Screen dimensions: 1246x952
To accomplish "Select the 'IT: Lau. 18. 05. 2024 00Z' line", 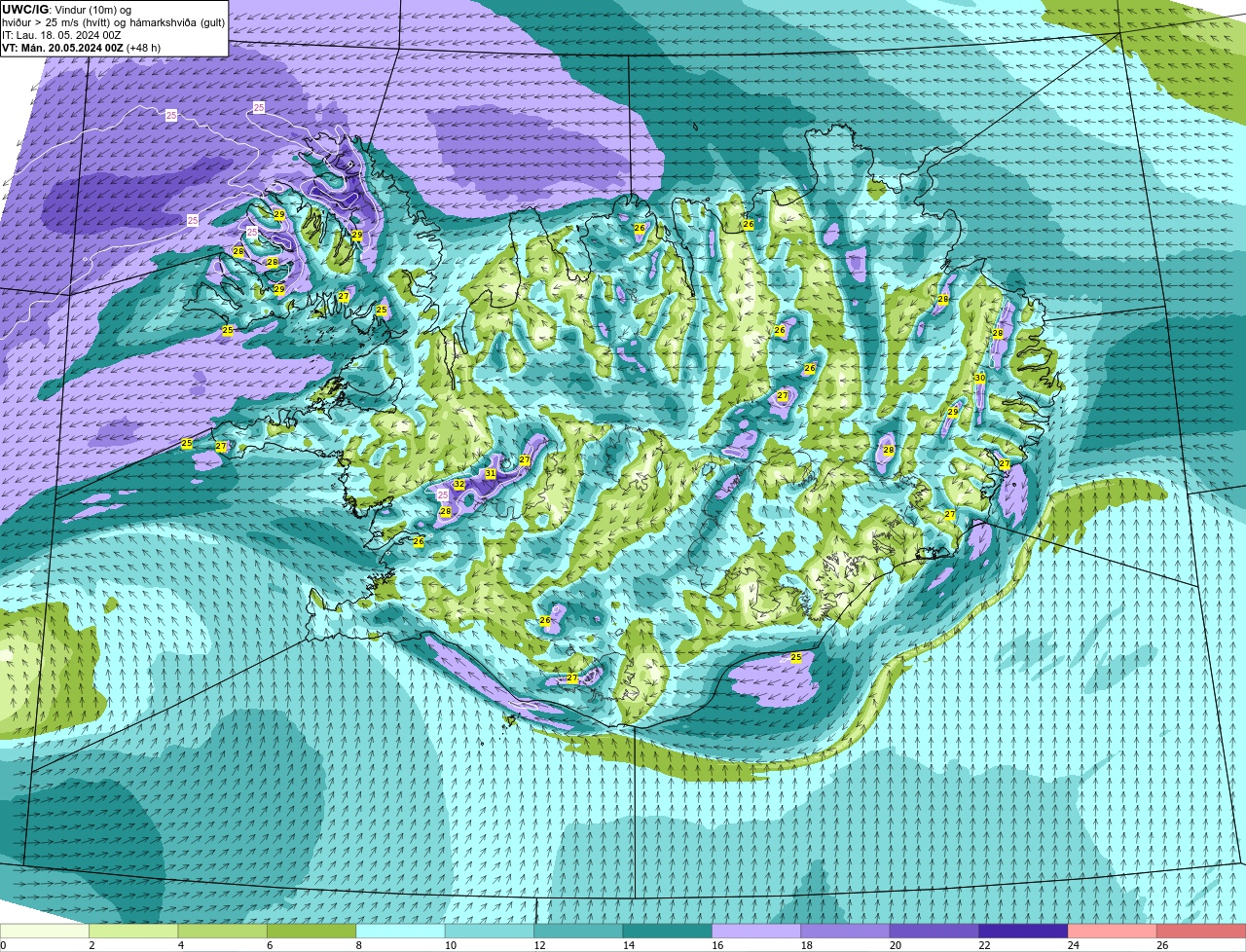I will [x=61, y=34].
